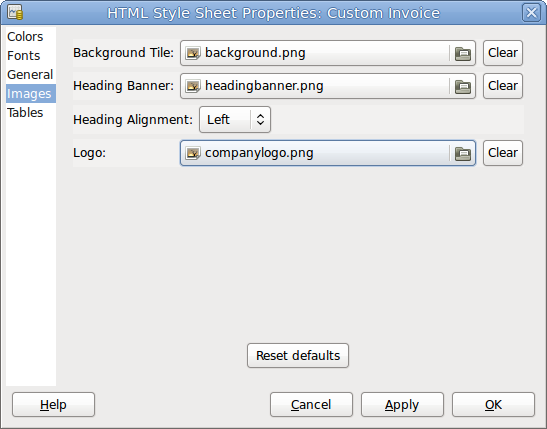This screenshot has height=429, width=547.
Task: Click the background.png file chooser field
Action: tap(328, 53)
